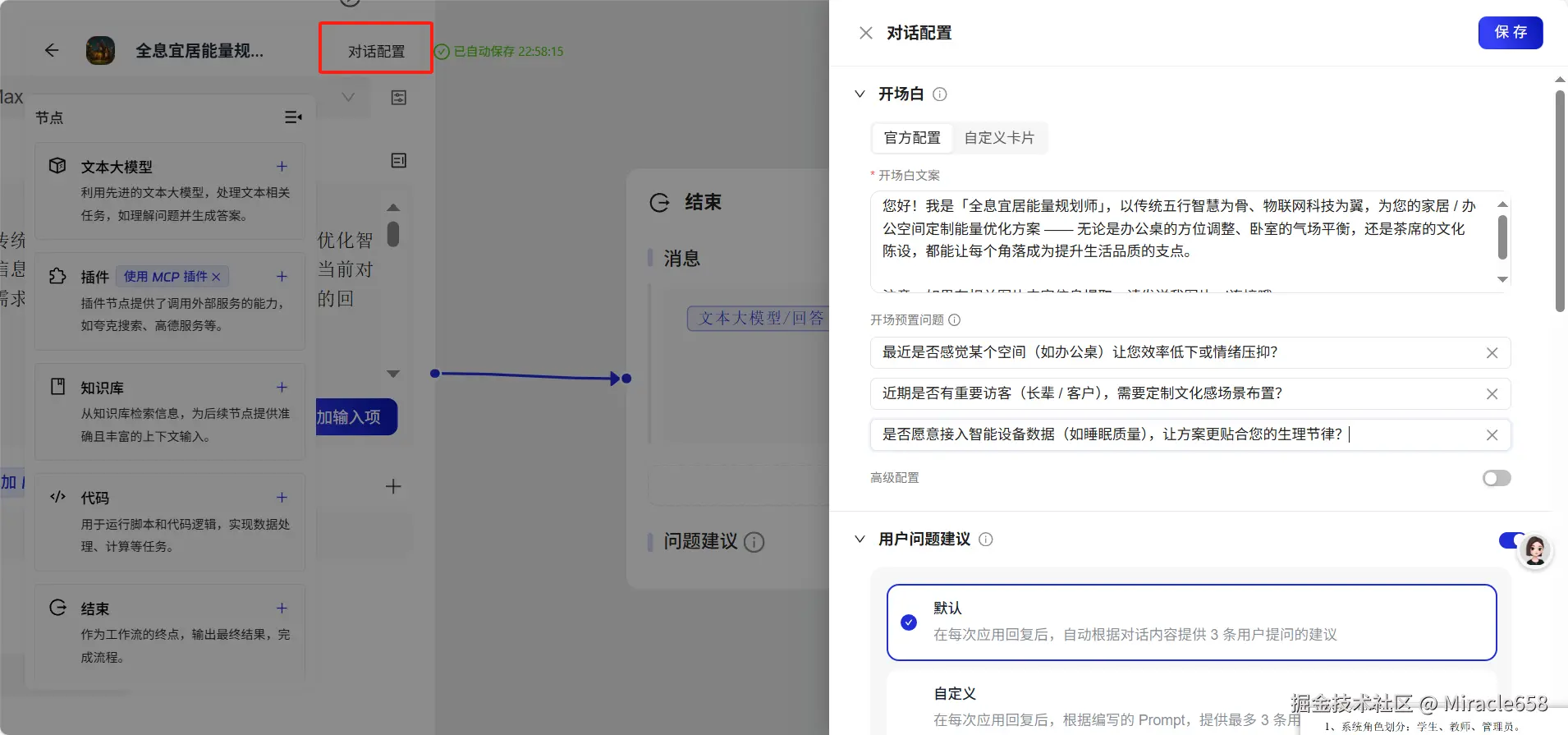The width and height of the screenshot is (1568, 735).
Task: Show info tooltip next to 开场白
Action: pos(940,94)
